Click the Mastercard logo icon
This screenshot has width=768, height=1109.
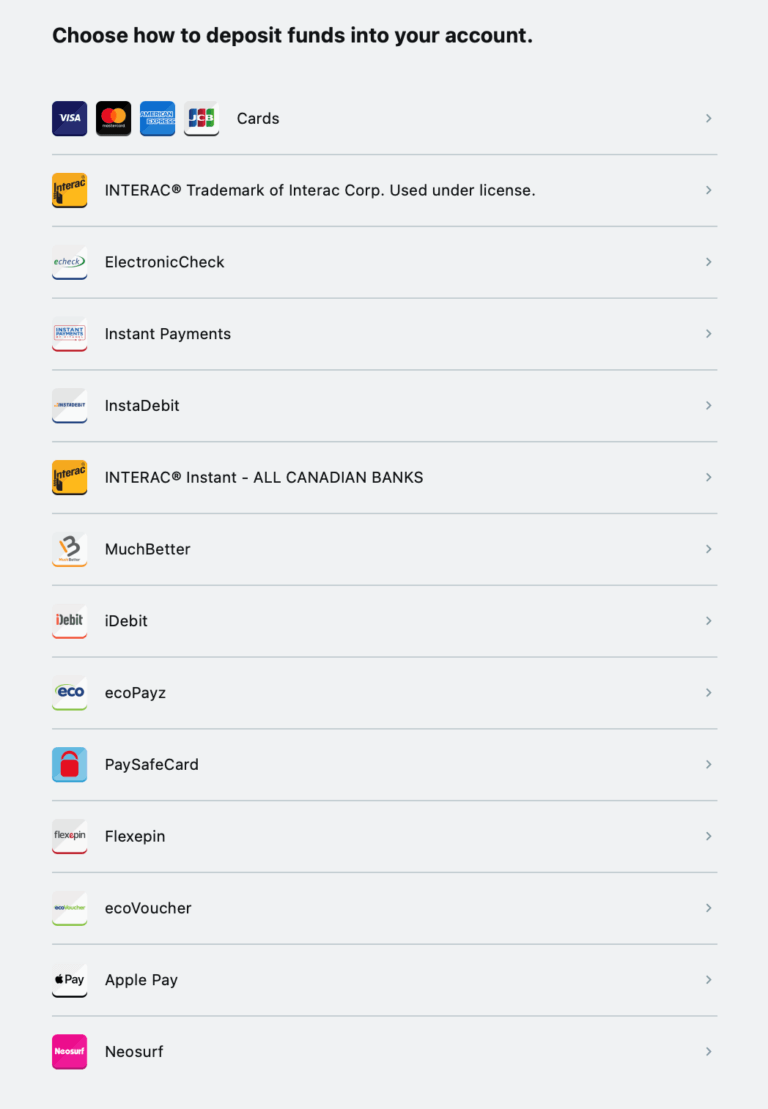pyautogui.click(x=113, y=118)
